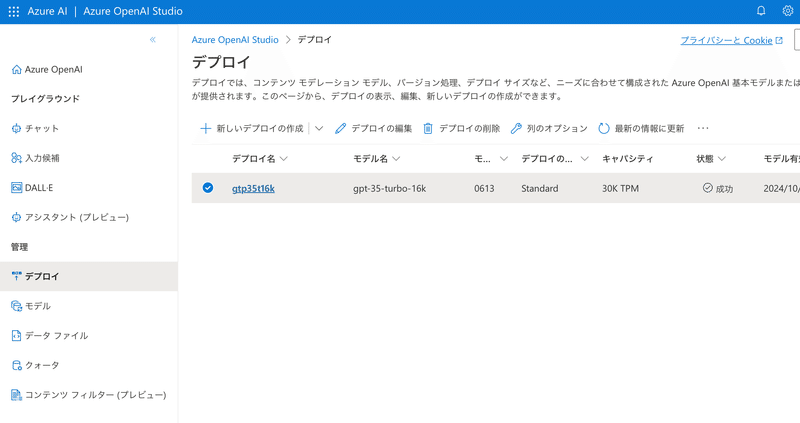Screen dimensions: 800x423
Task: Open プライバシーと Cookie link
Action: pos(727,40)
